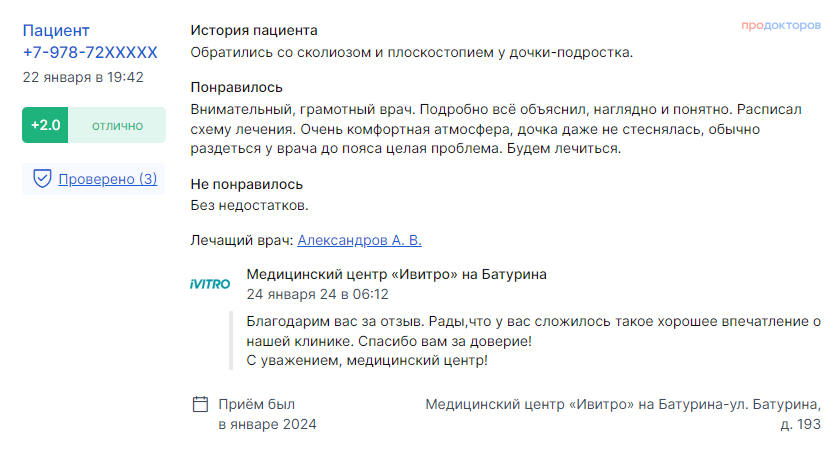Click the iVITRO clinic logo
Screen dimensions: 838x450
point(210,284)
